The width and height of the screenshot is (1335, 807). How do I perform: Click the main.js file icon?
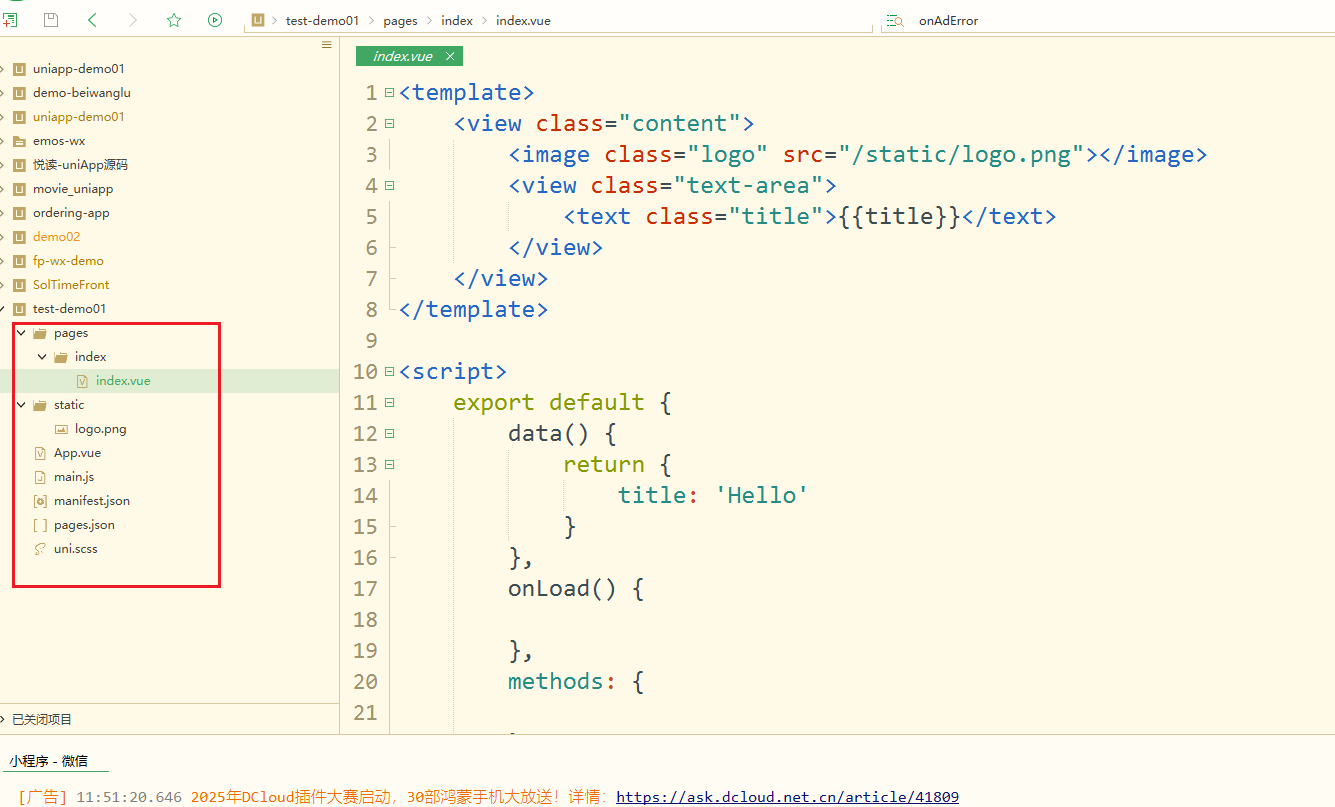tap(40, 477)
